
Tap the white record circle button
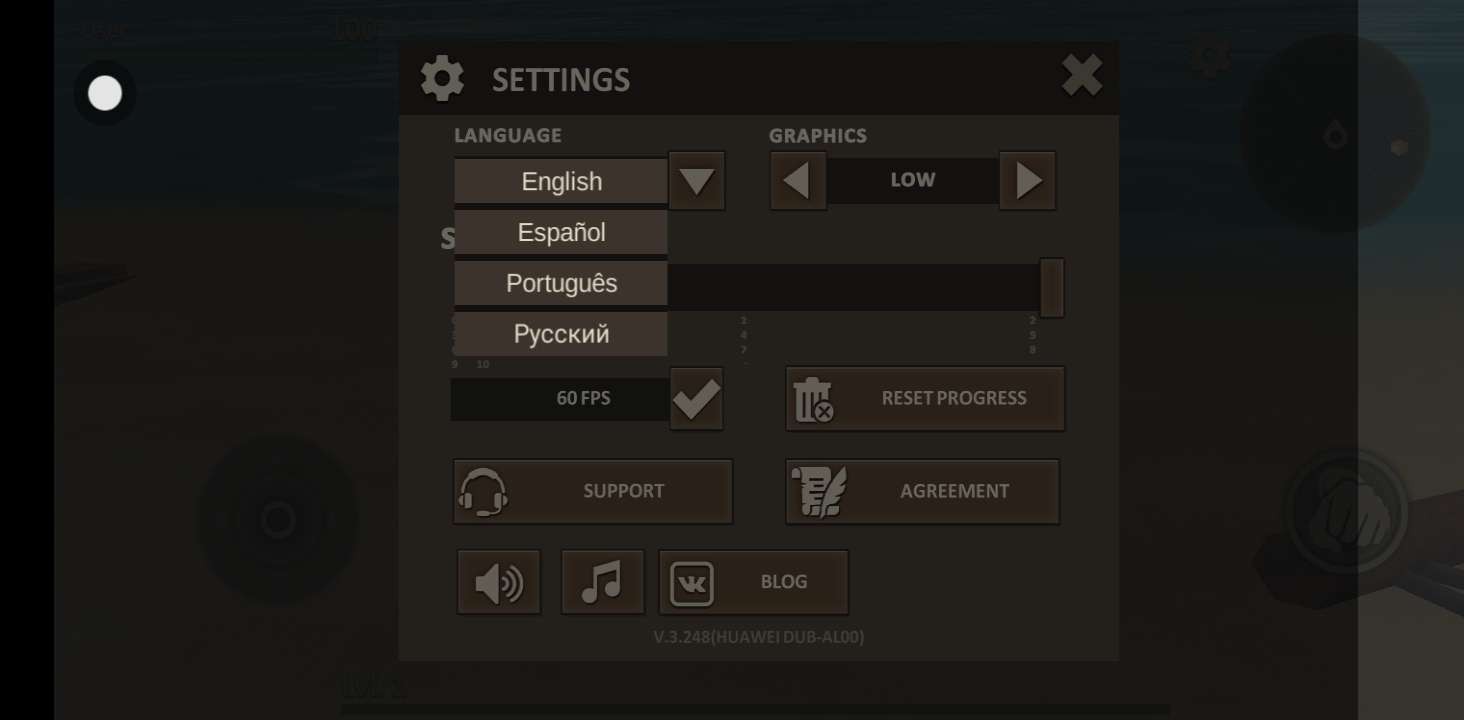[x=105, y=93]
